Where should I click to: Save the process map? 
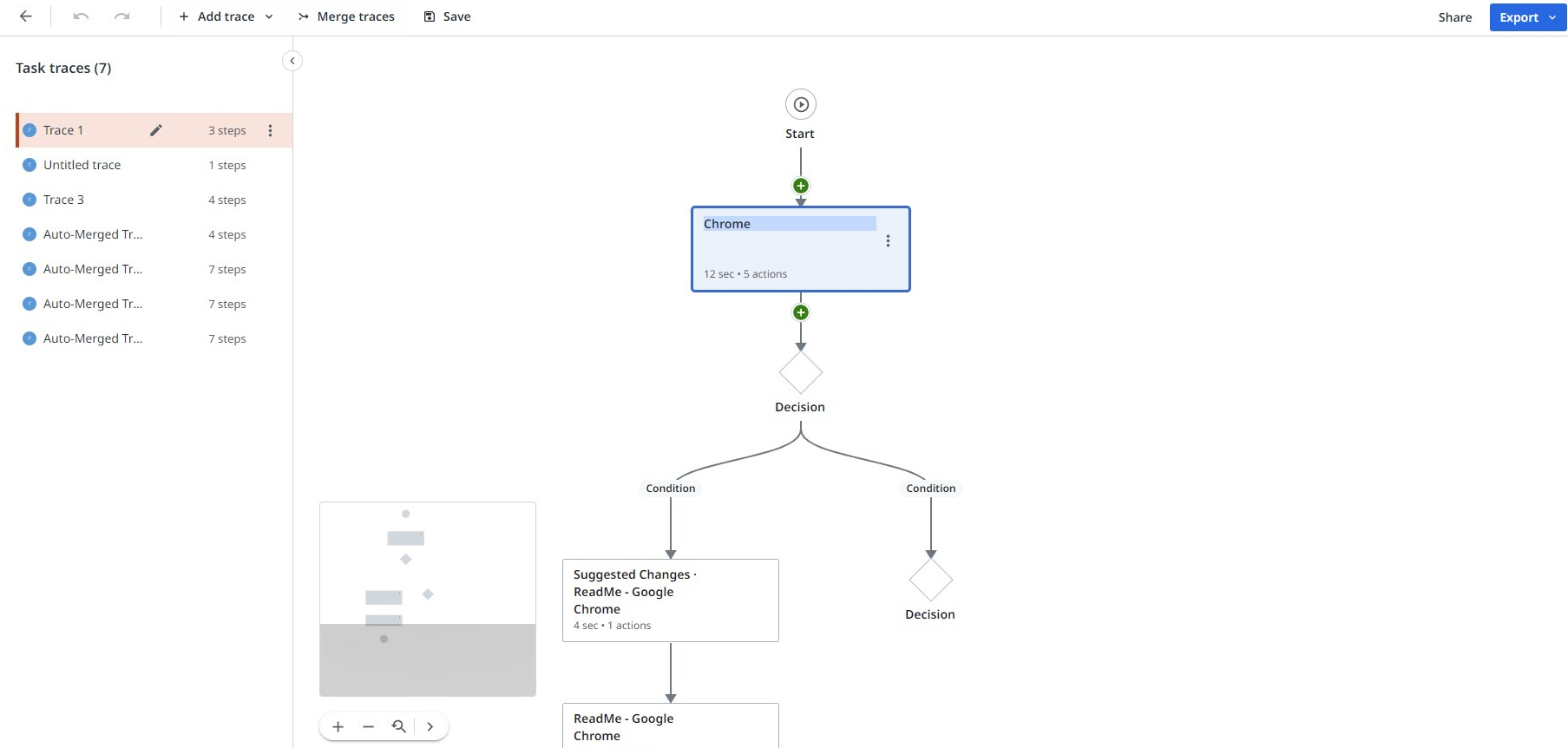(x=447, y=16)
